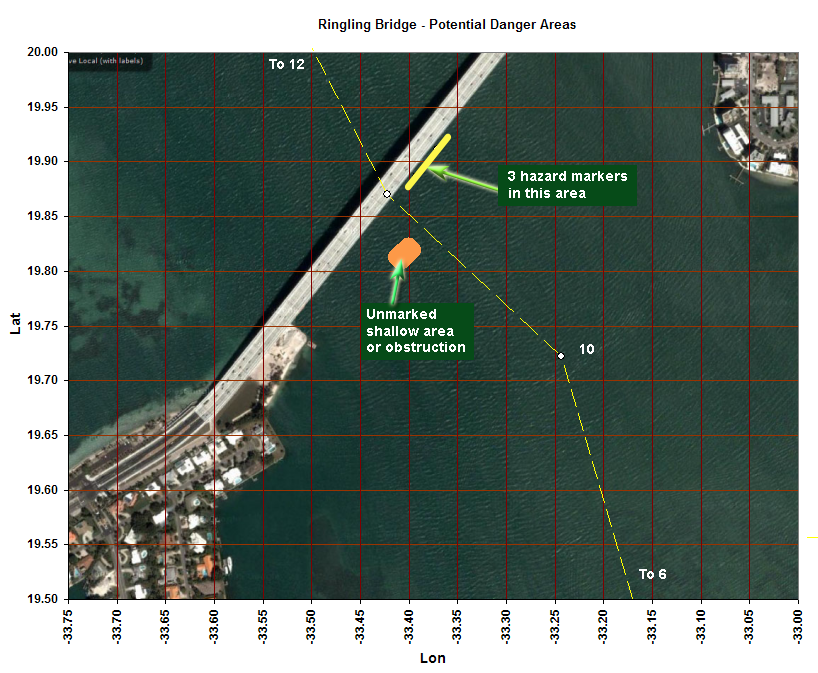818x673 pixels.
Task: Click the 'To 12' route label
Action: coord(286,65)
